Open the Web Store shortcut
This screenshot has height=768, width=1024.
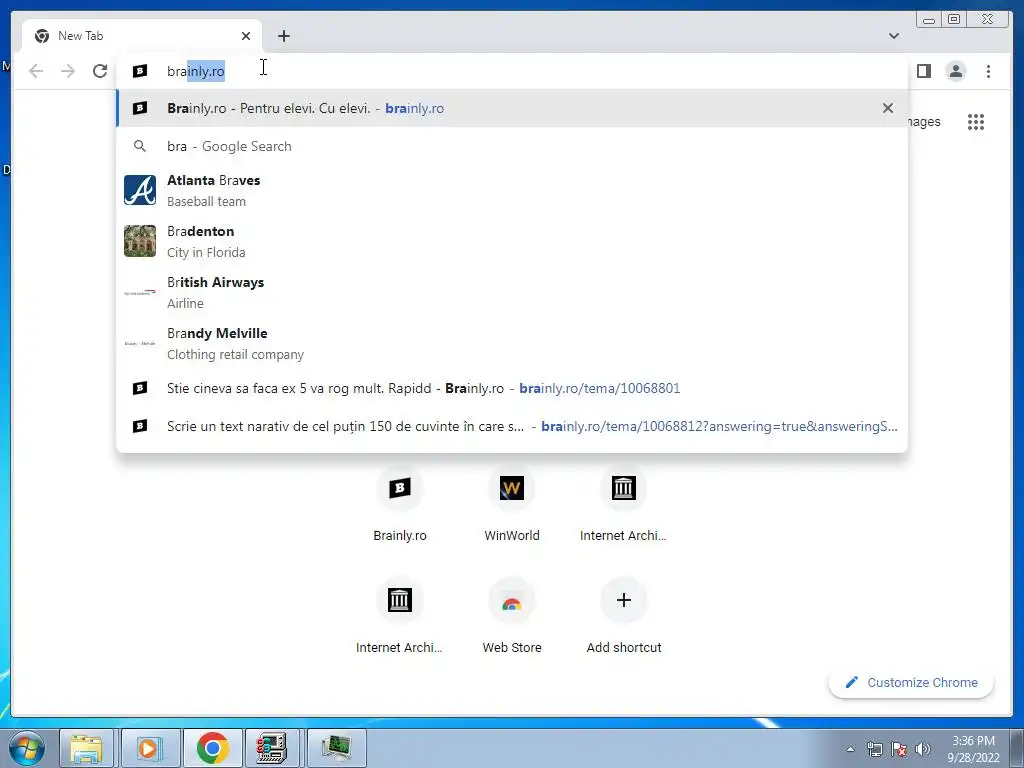tap(512, 617)
